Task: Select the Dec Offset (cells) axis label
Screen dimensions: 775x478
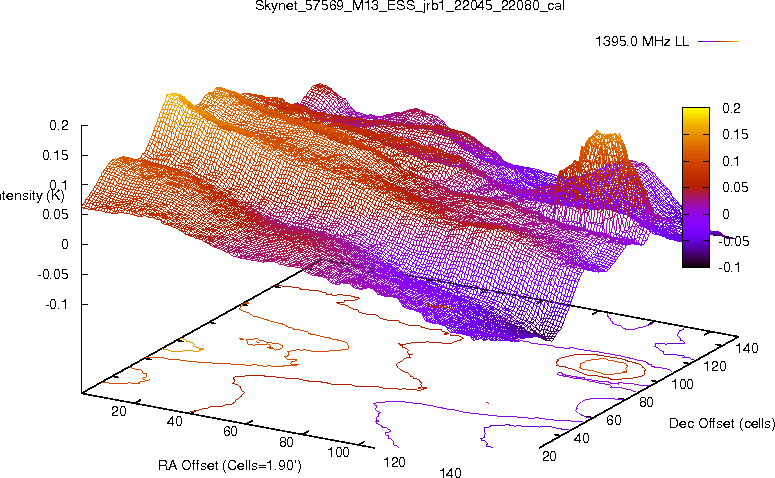Action: tap(722, 423)
